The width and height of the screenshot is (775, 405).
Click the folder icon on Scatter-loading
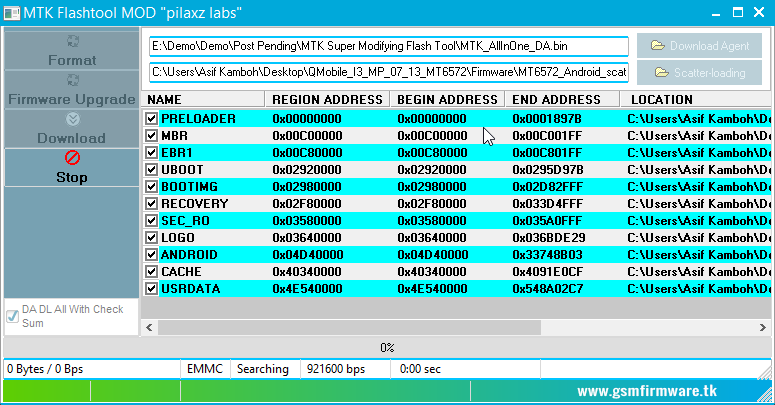[662, 73]
